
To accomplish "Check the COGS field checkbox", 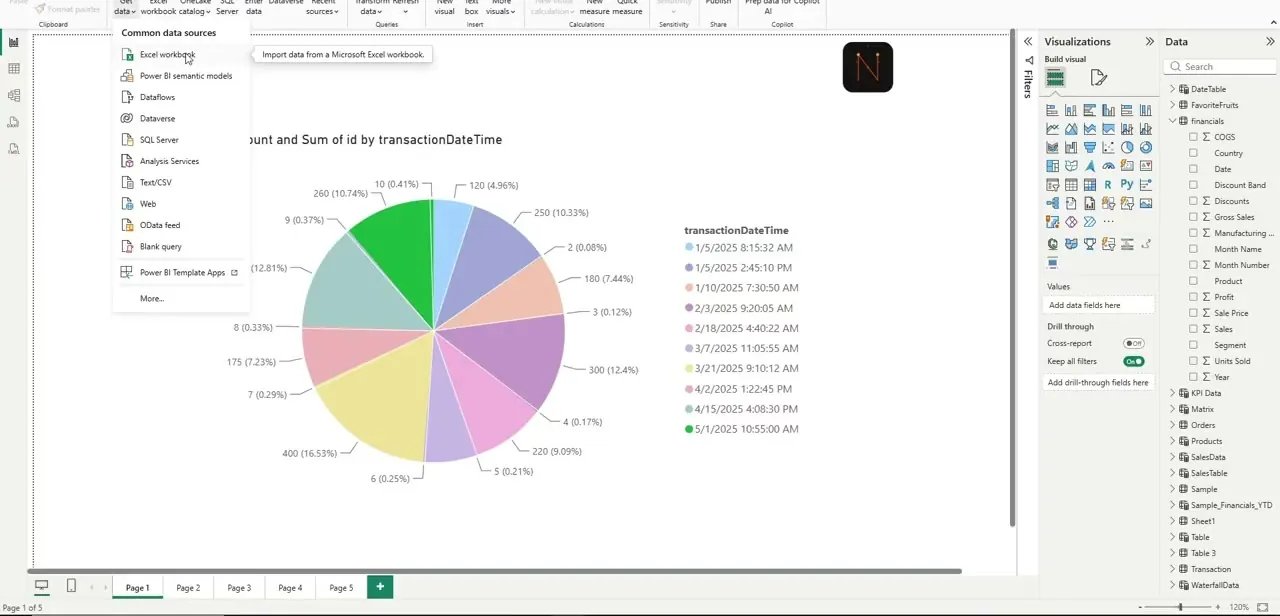I will (x=1193, y=137).
